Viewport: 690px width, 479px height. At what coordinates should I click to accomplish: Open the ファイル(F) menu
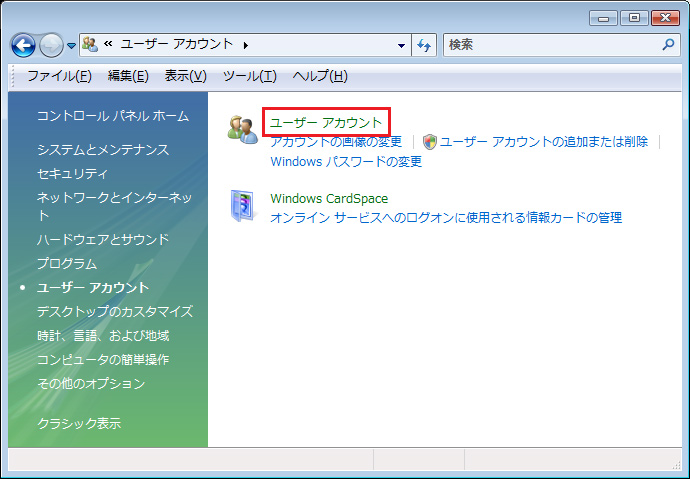tap(59, 76)
